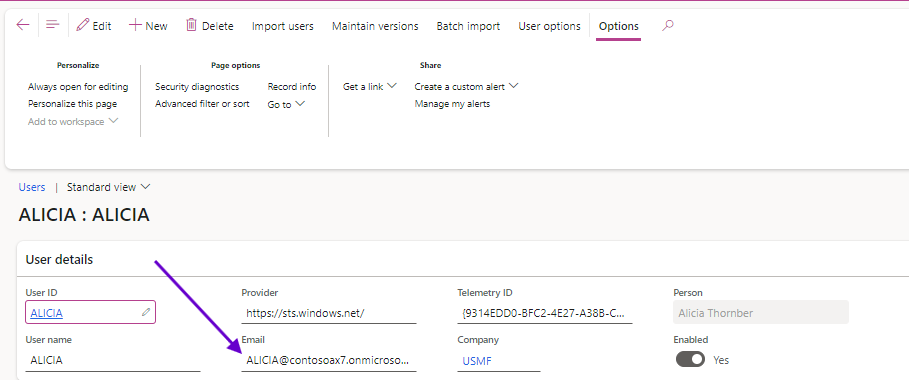909x380 pixels.
Task: Click pencil icon in User ID field
Action: pos(146,312)
